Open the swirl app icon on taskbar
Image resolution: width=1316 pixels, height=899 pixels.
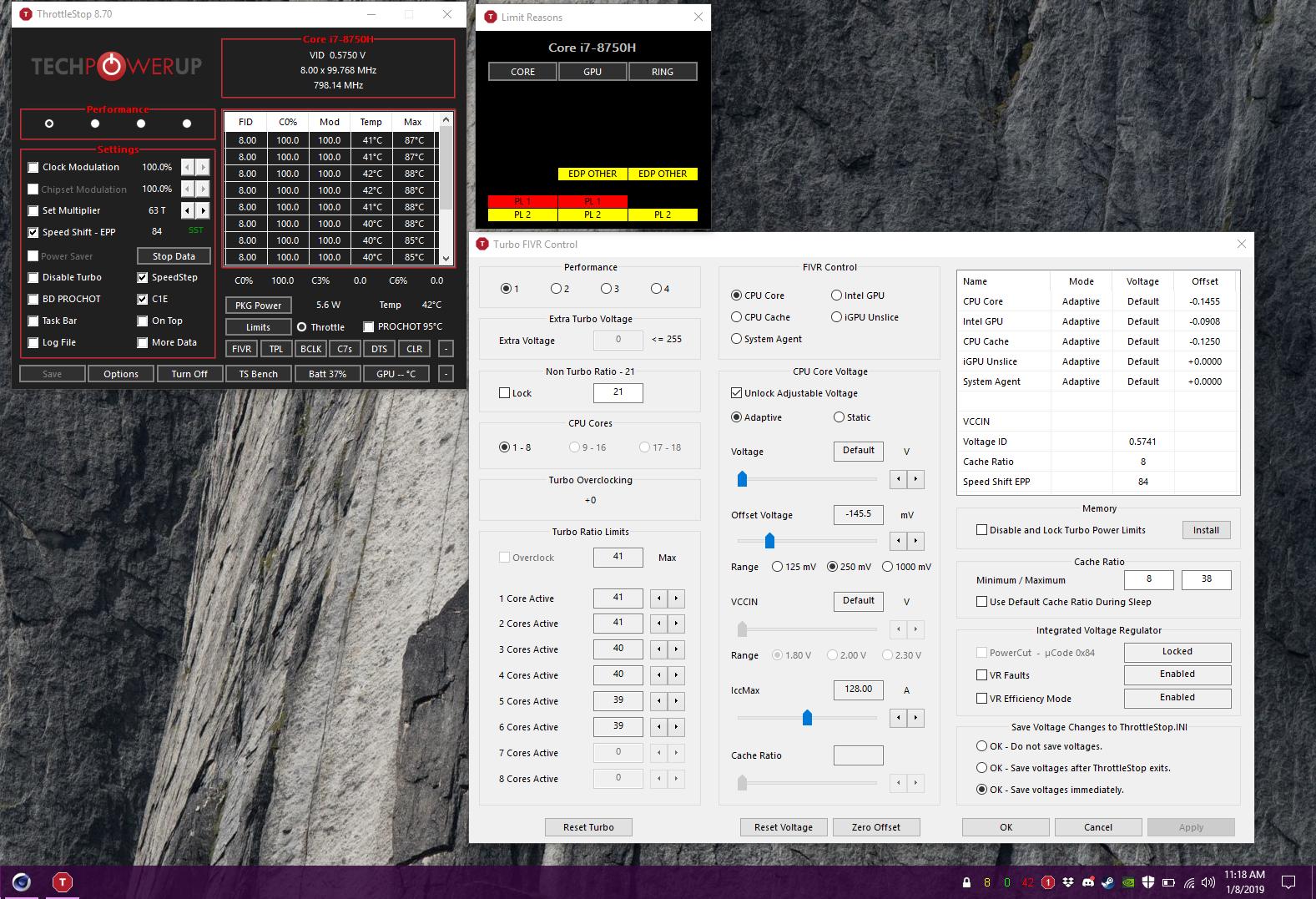click(x=22, y=881)
